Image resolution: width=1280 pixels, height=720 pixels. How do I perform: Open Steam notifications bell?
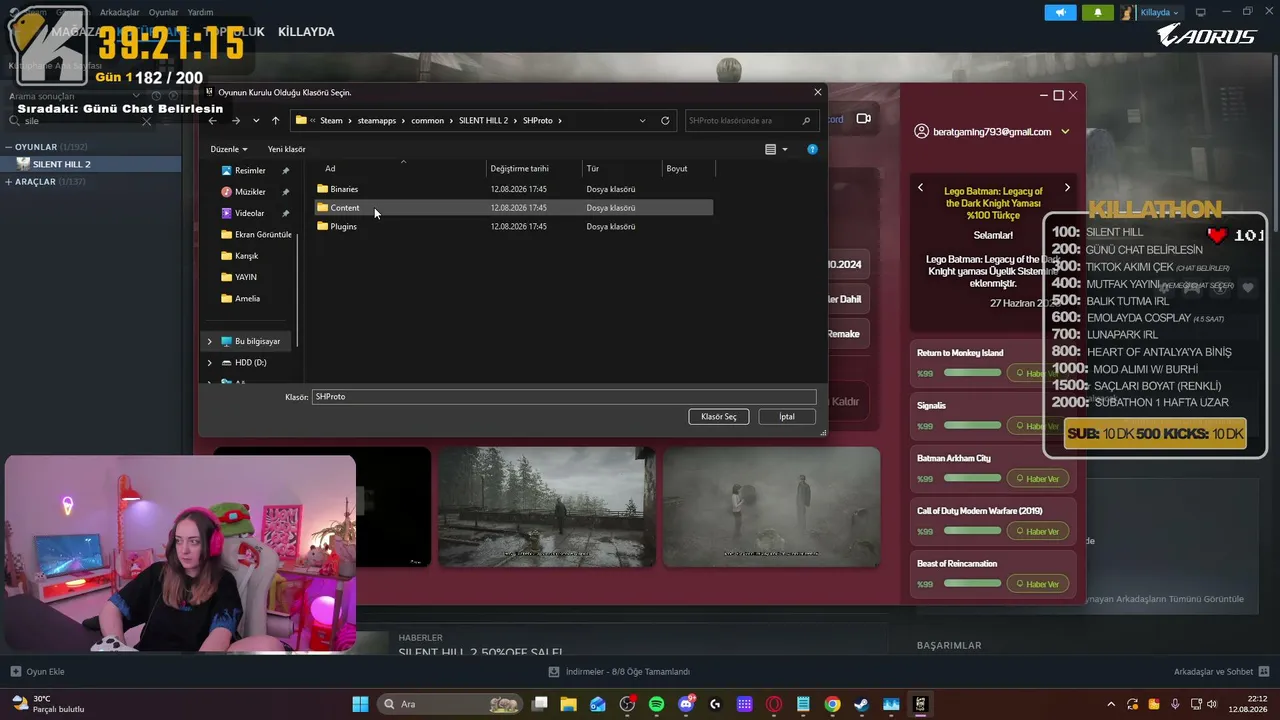coord(1098,12)
